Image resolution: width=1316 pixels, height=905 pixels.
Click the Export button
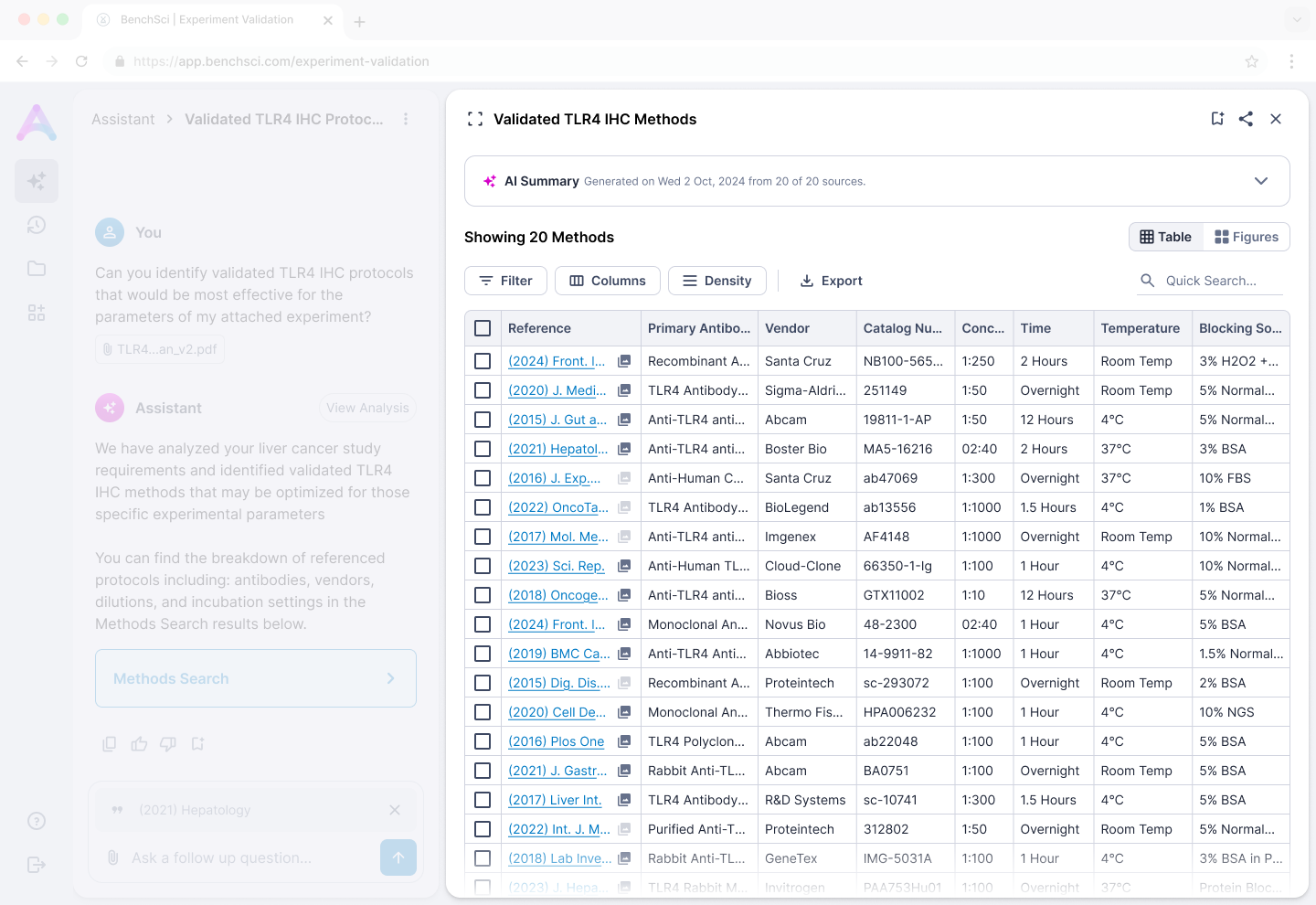(x=831, y=281)
